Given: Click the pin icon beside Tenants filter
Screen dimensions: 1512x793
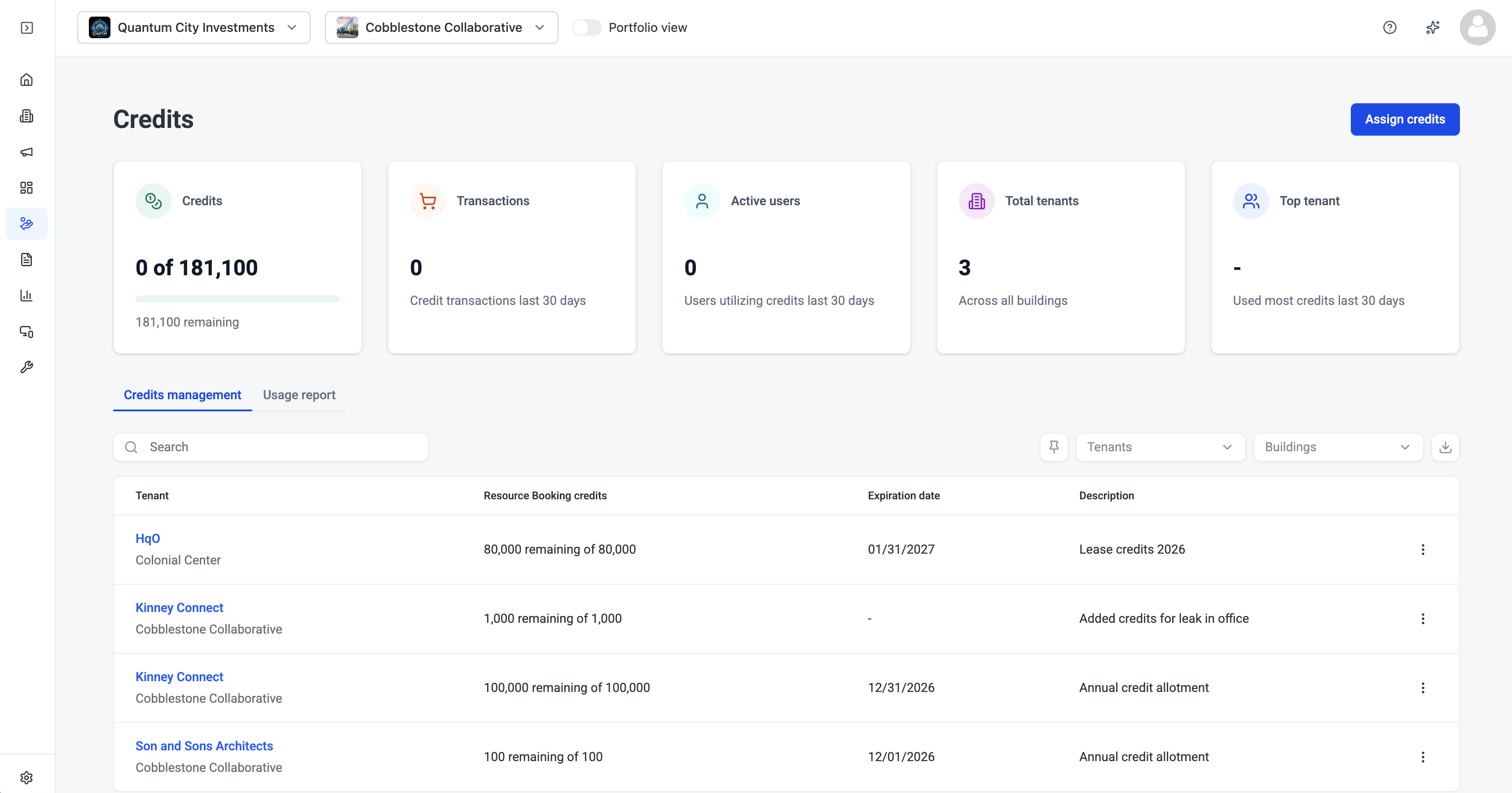Looking at the screenshot, I should (1054, 447).
